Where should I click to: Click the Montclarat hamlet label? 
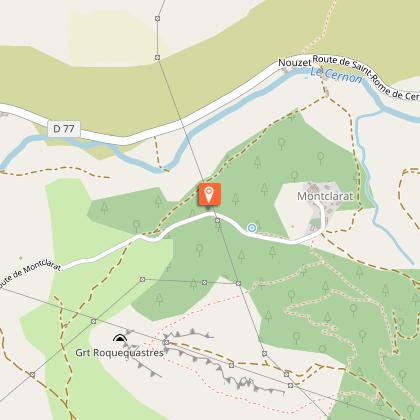[x=325, y=196]
